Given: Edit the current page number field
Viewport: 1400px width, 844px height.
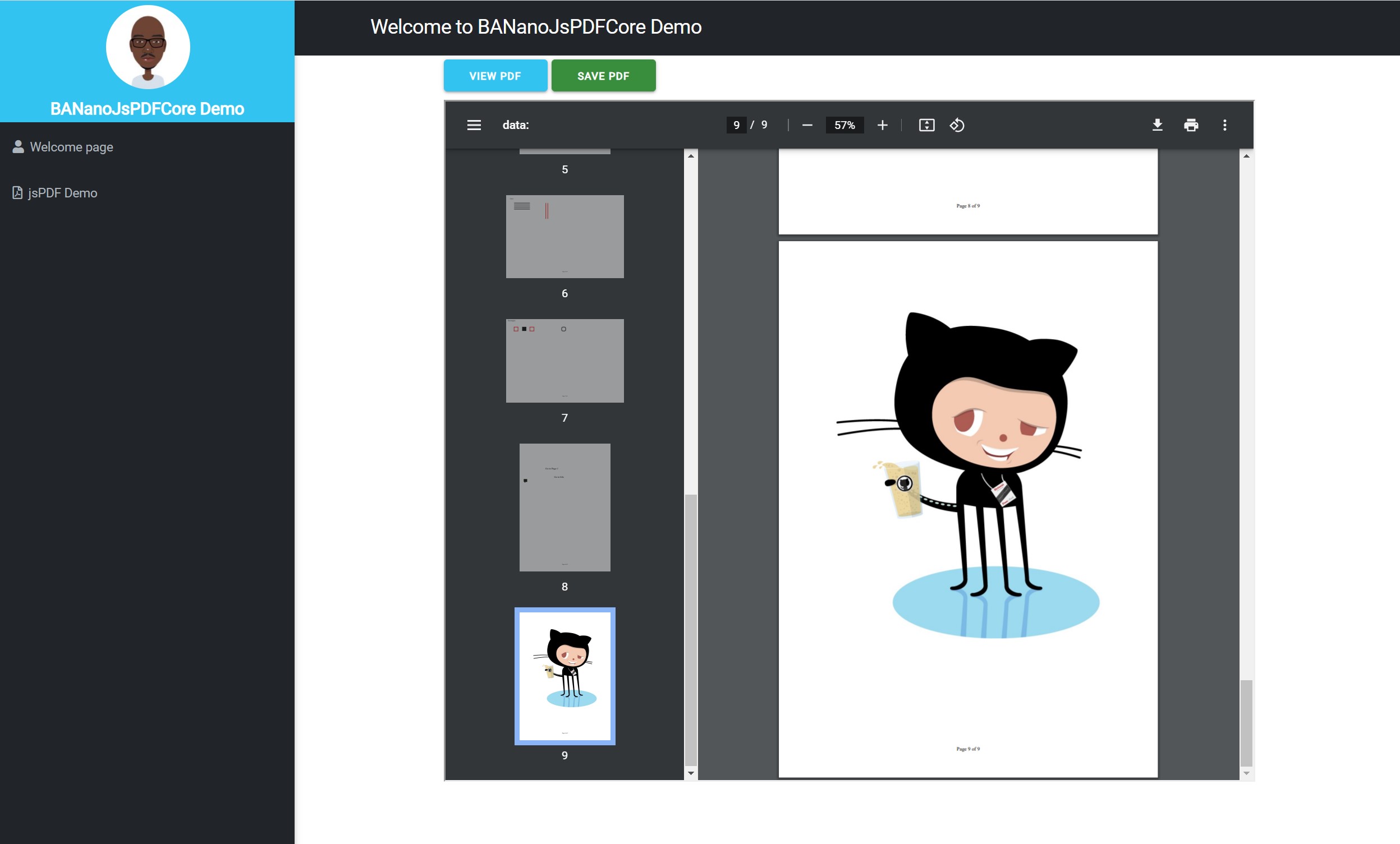Looking at the screenshot, I should coord(736,125).
